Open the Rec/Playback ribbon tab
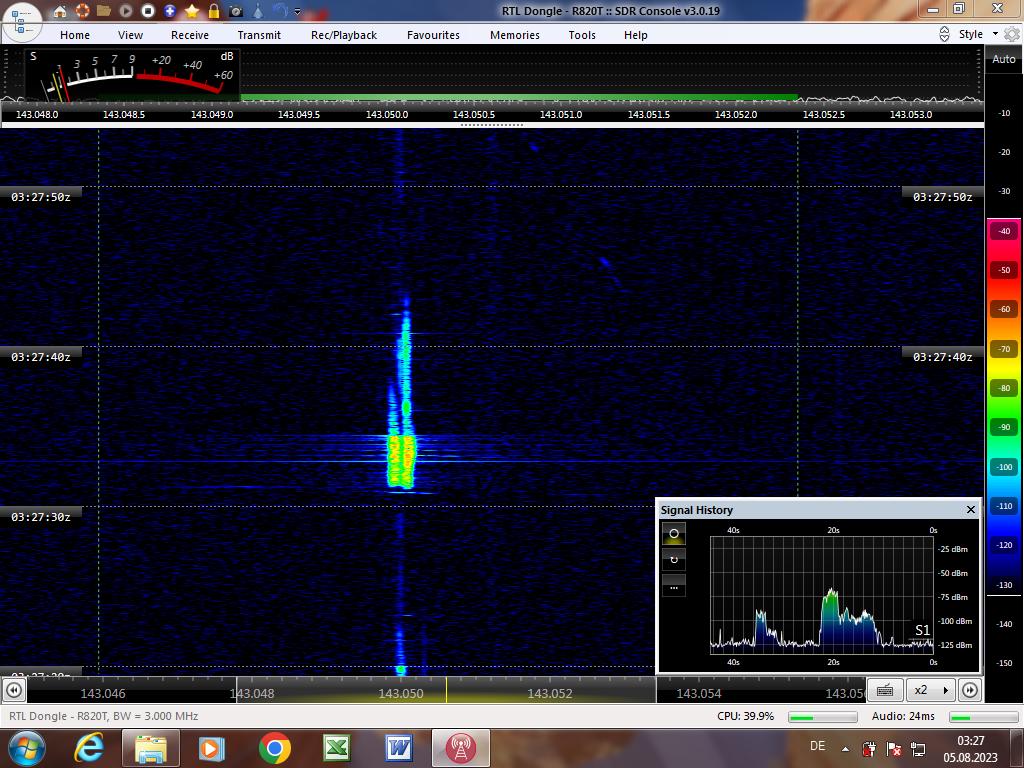Viewport: 1024px width, 768px height. click(x=344, y=35)
